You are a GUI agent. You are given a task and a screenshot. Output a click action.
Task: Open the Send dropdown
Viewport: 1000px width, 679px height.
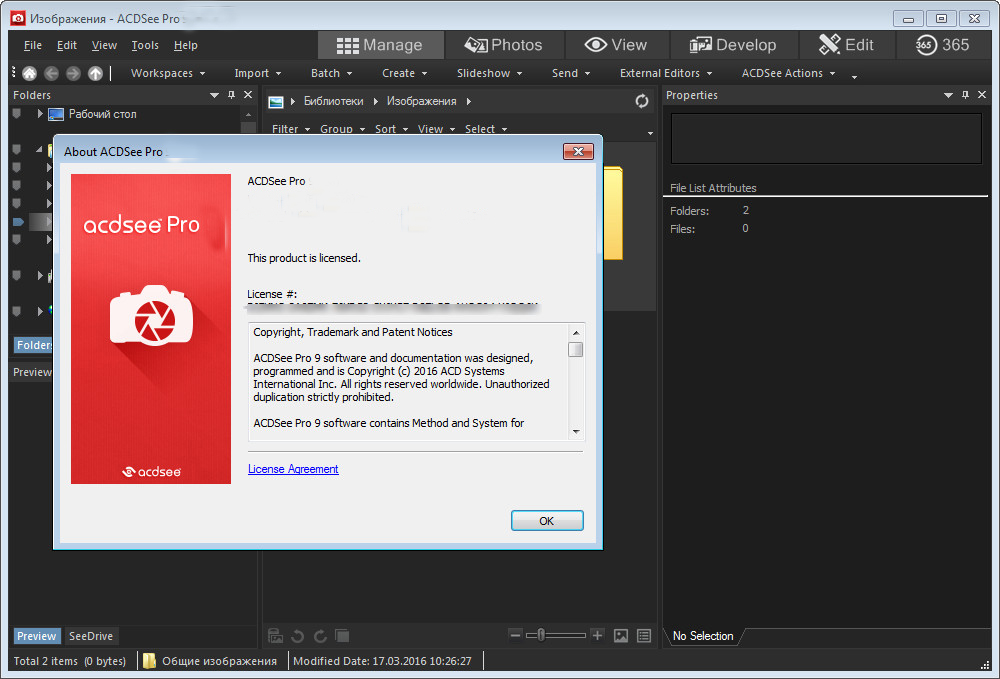click(571, 73)
